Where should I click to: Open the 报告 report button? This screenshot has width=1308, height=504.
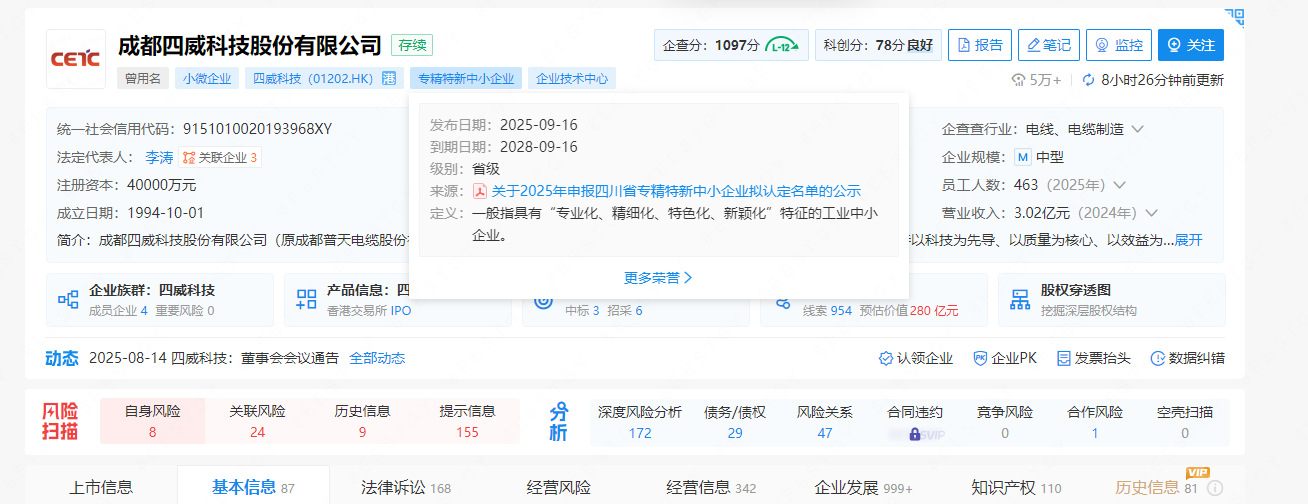(979, 45)
